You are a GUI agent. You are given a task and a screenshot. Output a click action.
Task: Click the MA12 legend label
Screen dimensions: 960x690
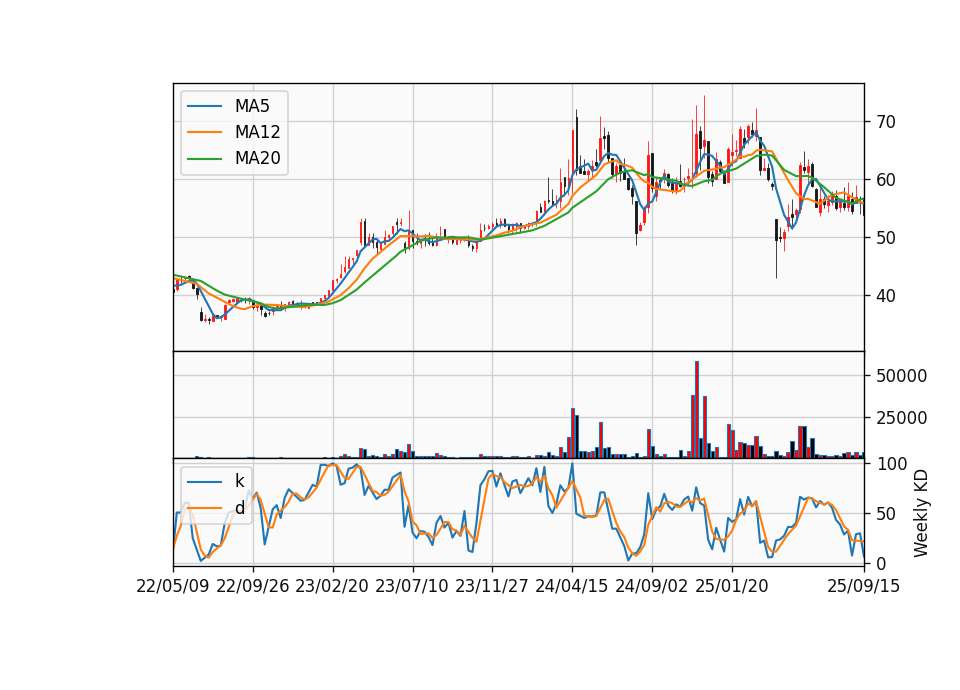pyautogui.click(x=257, y=132)
